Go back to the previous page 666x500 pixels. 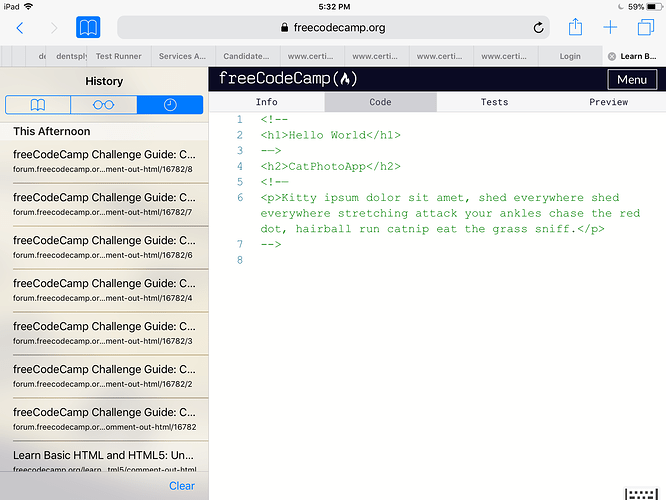pyautogui.click(x=20, y=28)
